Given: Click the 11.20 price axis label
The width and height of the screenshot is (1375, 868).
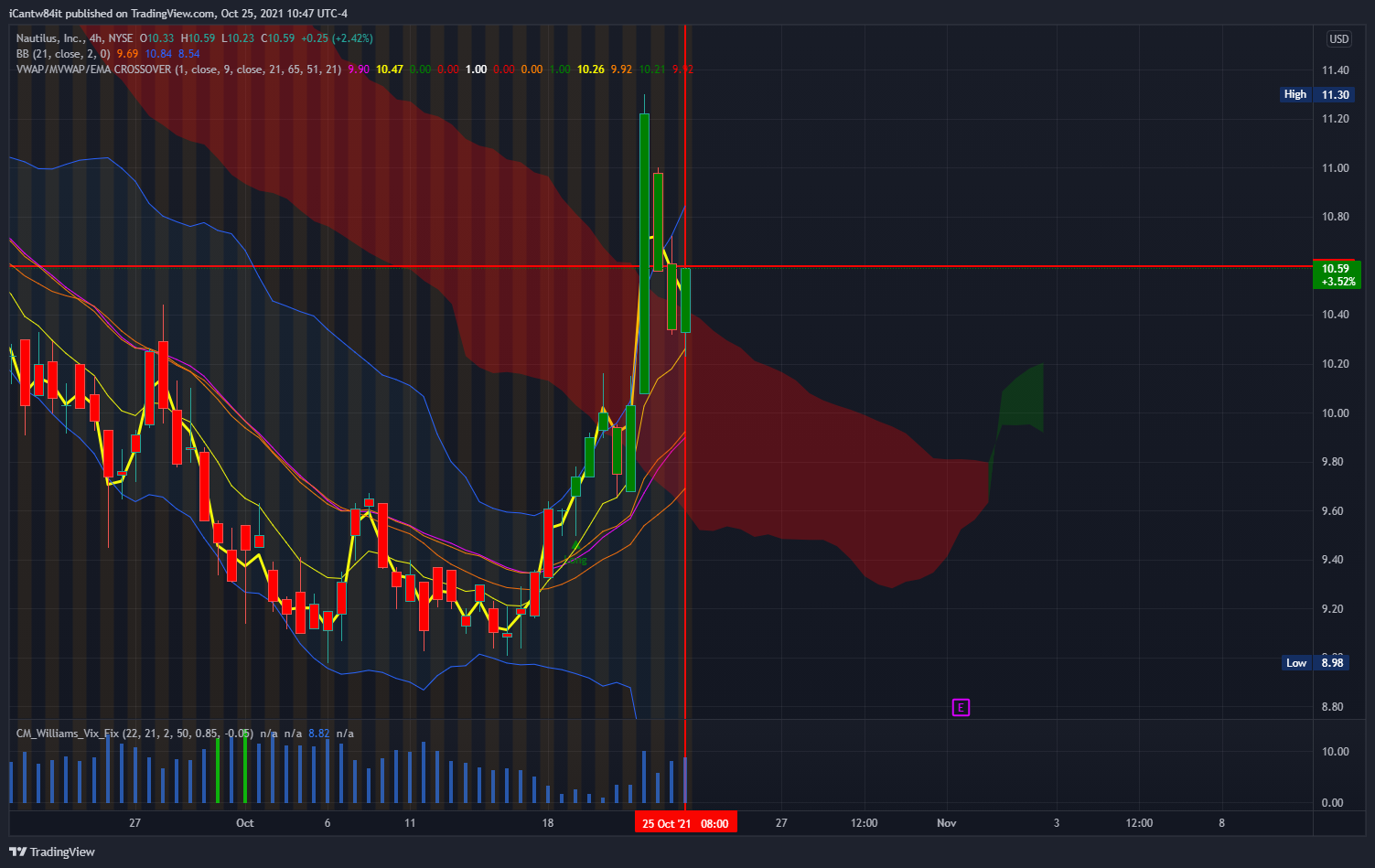Looking at the screenshot, I should coord(1335,119).
